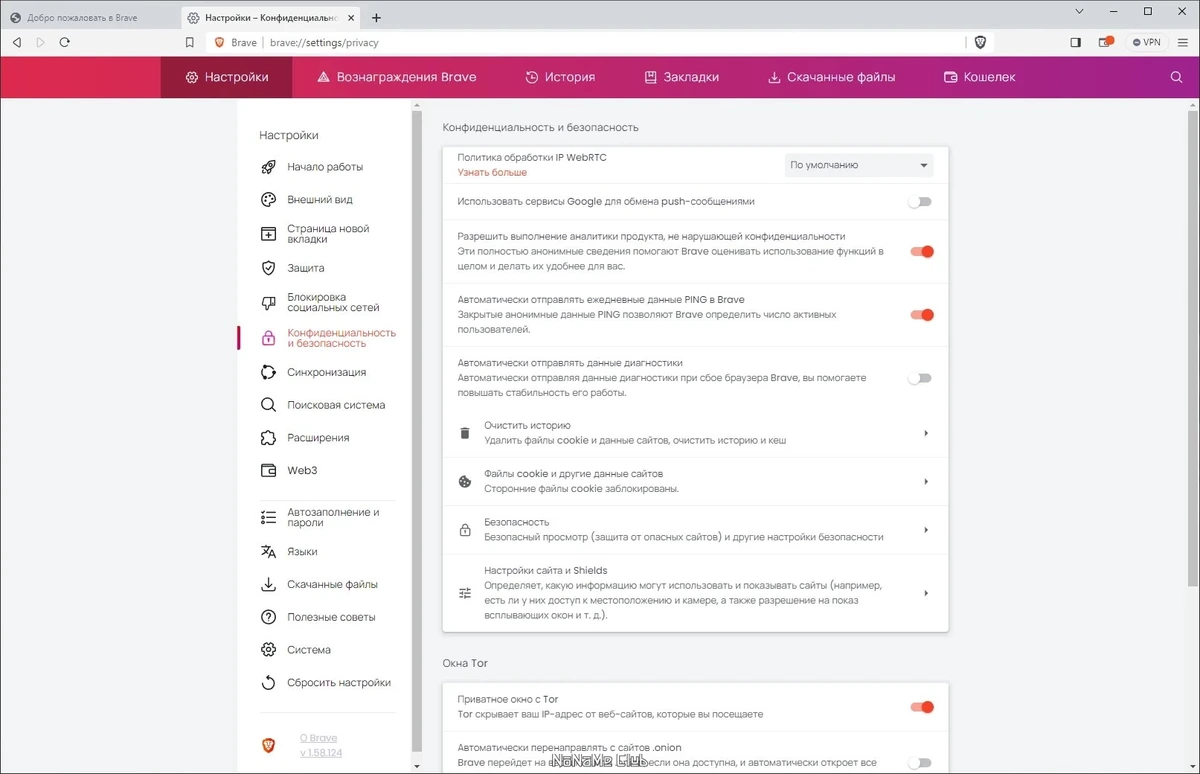This screenshot has width=1200, height=774.
Task: Open the hamburger main menu
Action: (x=1182, y=42)
